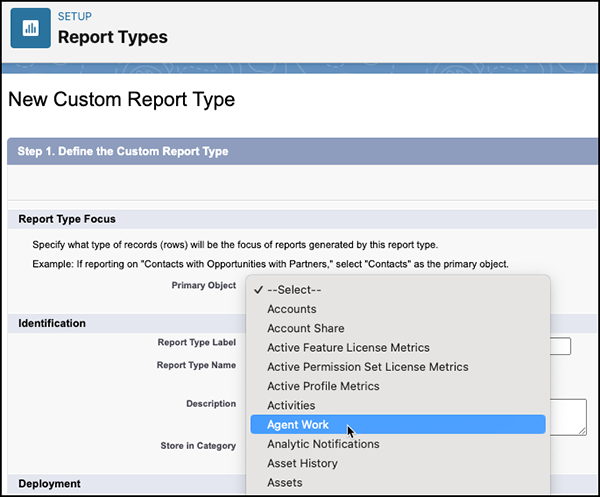
Task: Click inside the Report Type Label field
Action: [561, 346]
